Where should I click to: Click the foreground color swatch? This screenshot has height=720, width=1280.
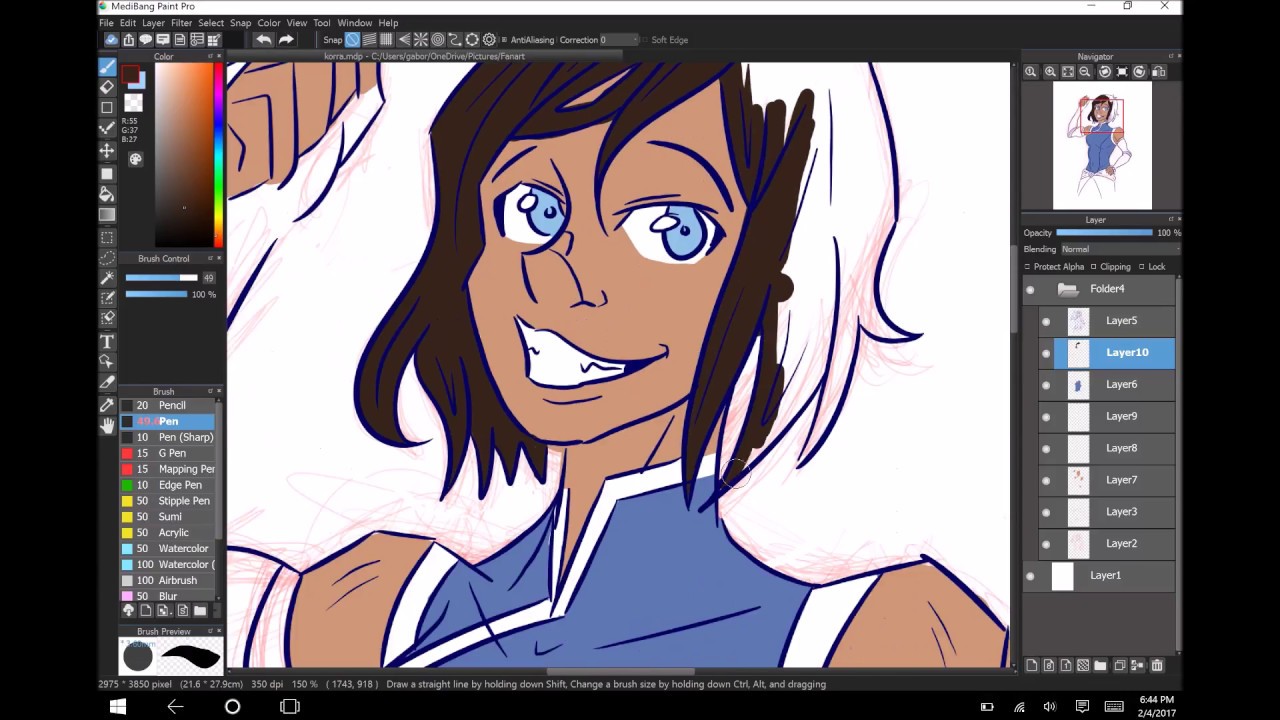click(x=130, y=75)
